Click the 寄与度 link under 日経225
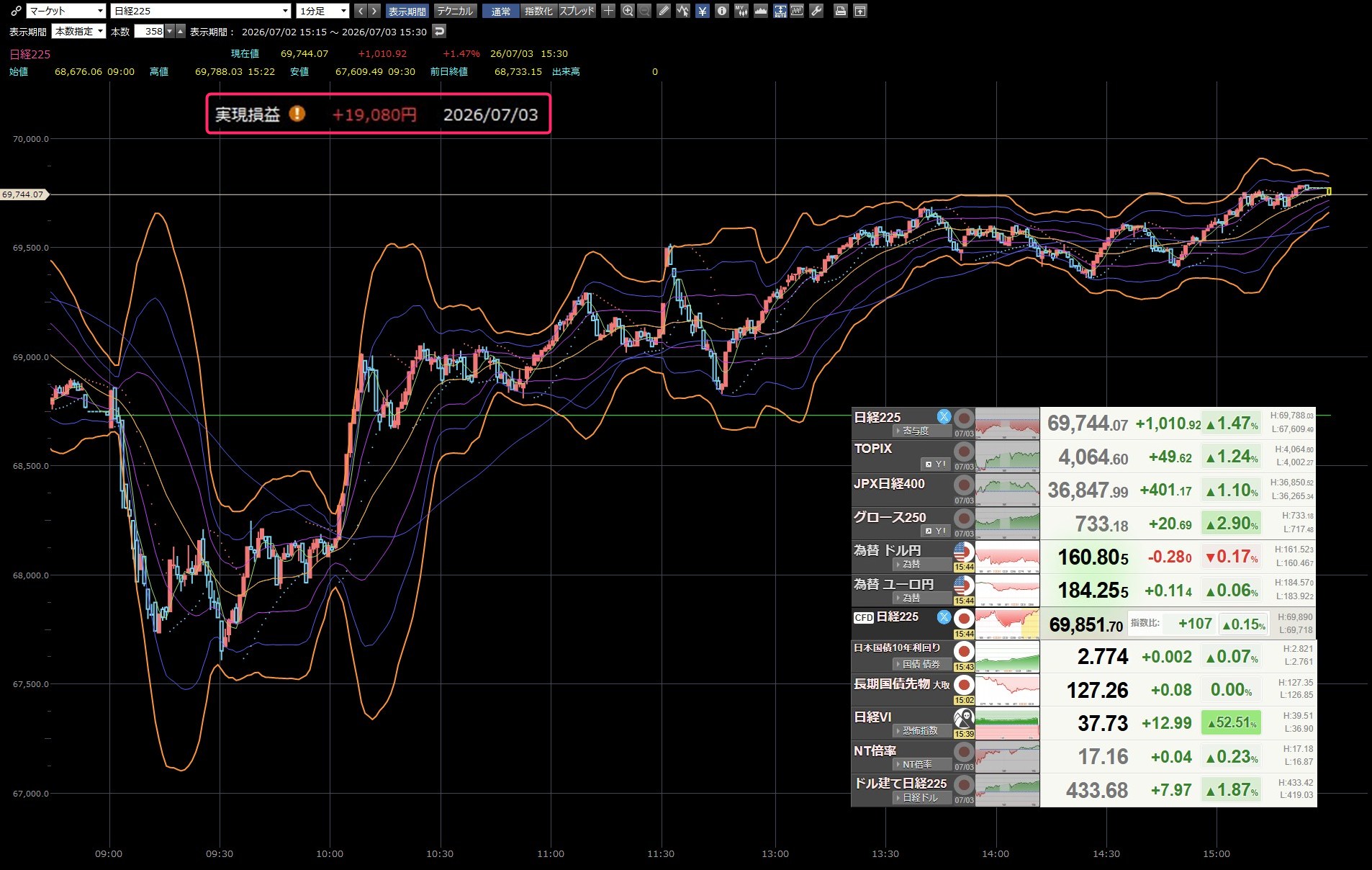The width and height of the screenshot is (1372, 870). [x=916, y=431]
